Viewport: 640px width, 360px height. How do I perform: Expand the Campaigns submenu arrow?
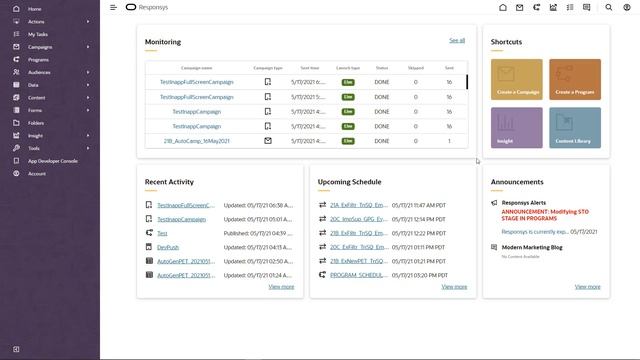88,47
